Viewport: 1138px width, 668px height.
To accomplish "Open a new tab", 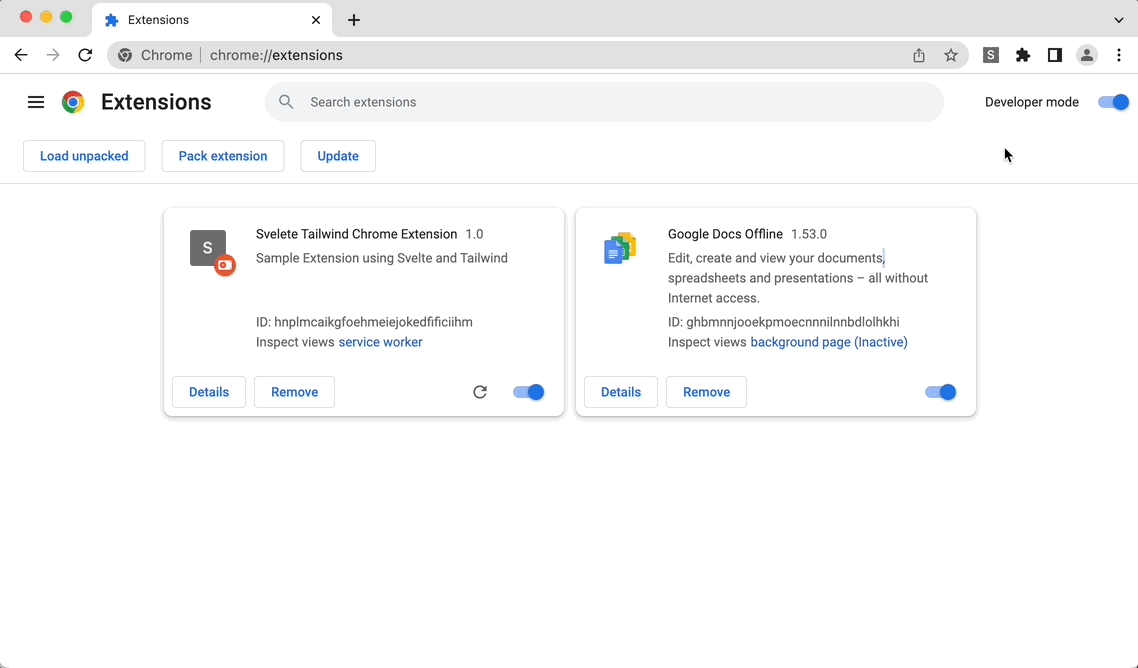I will 354,20.
